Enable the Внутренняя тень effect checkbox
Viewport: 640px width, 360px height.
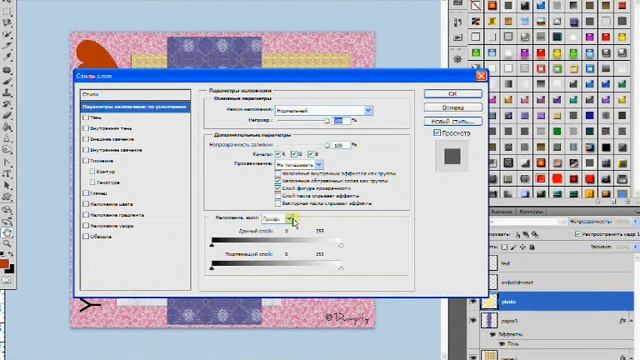tap(86, 128)
